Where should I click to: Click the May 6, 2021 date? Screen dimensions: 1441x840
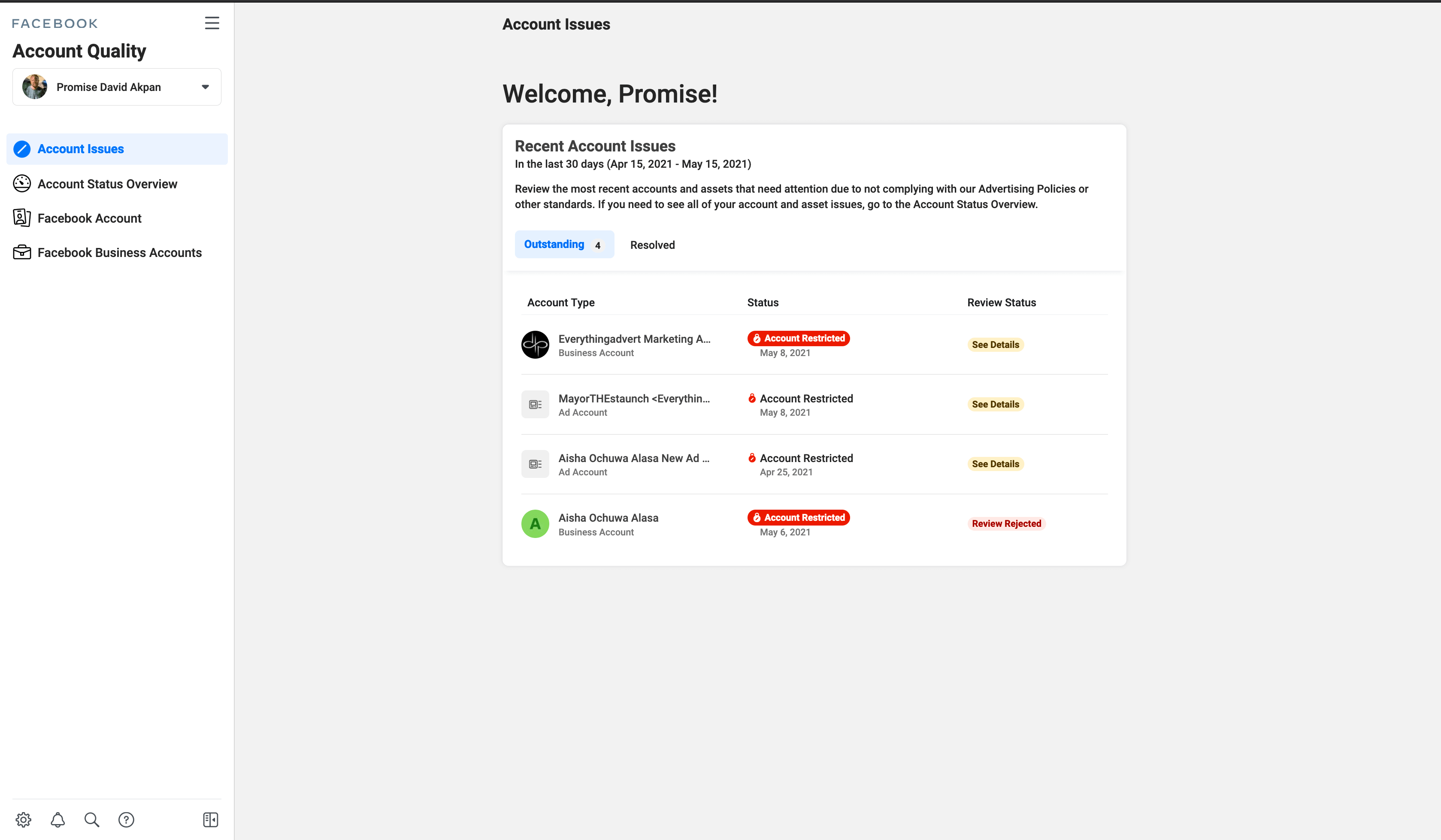pos(785,532)
